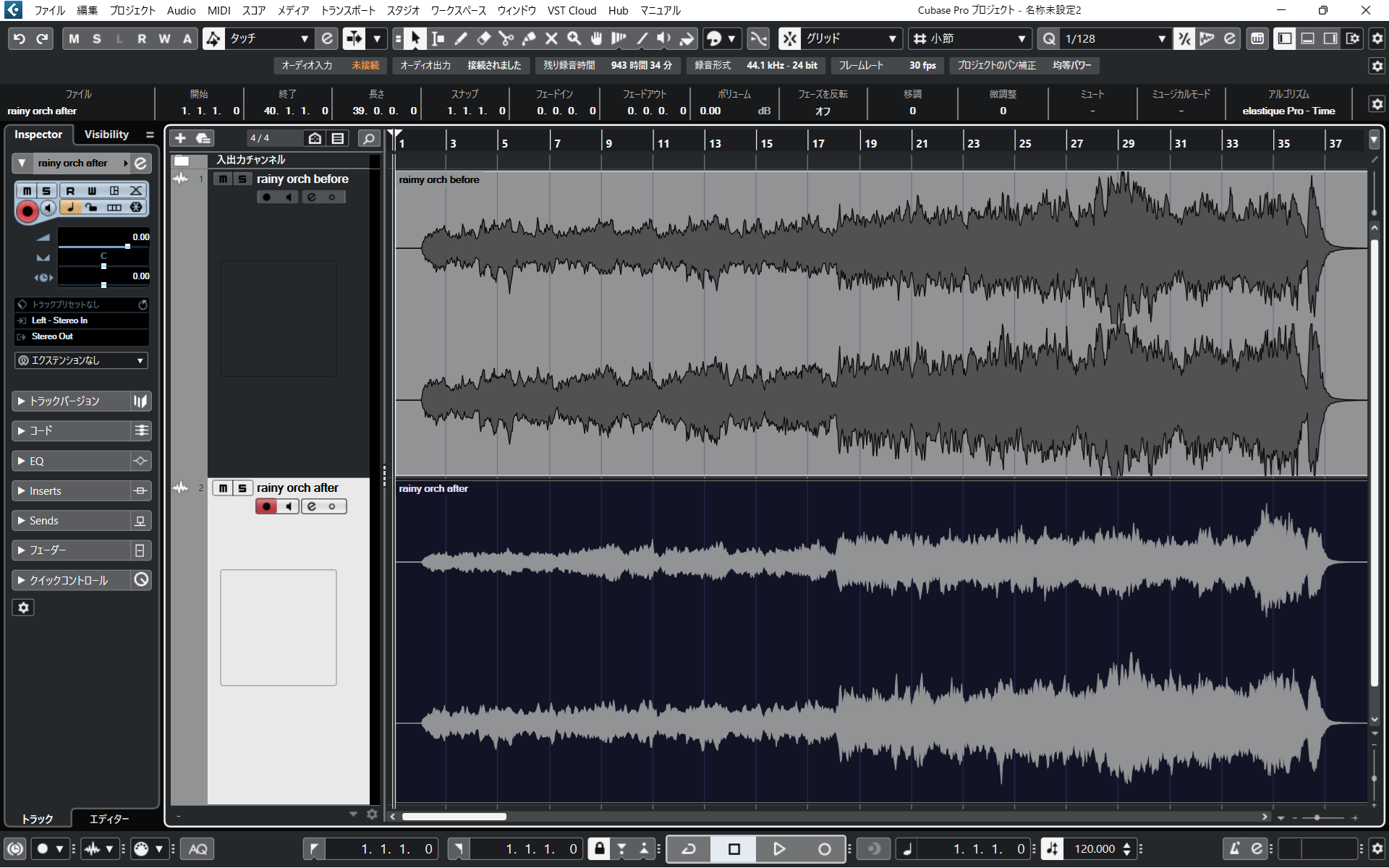Open setup gear at top right toolbar
This screenshot has height=868, width=1389.
tap(1376, 38)
